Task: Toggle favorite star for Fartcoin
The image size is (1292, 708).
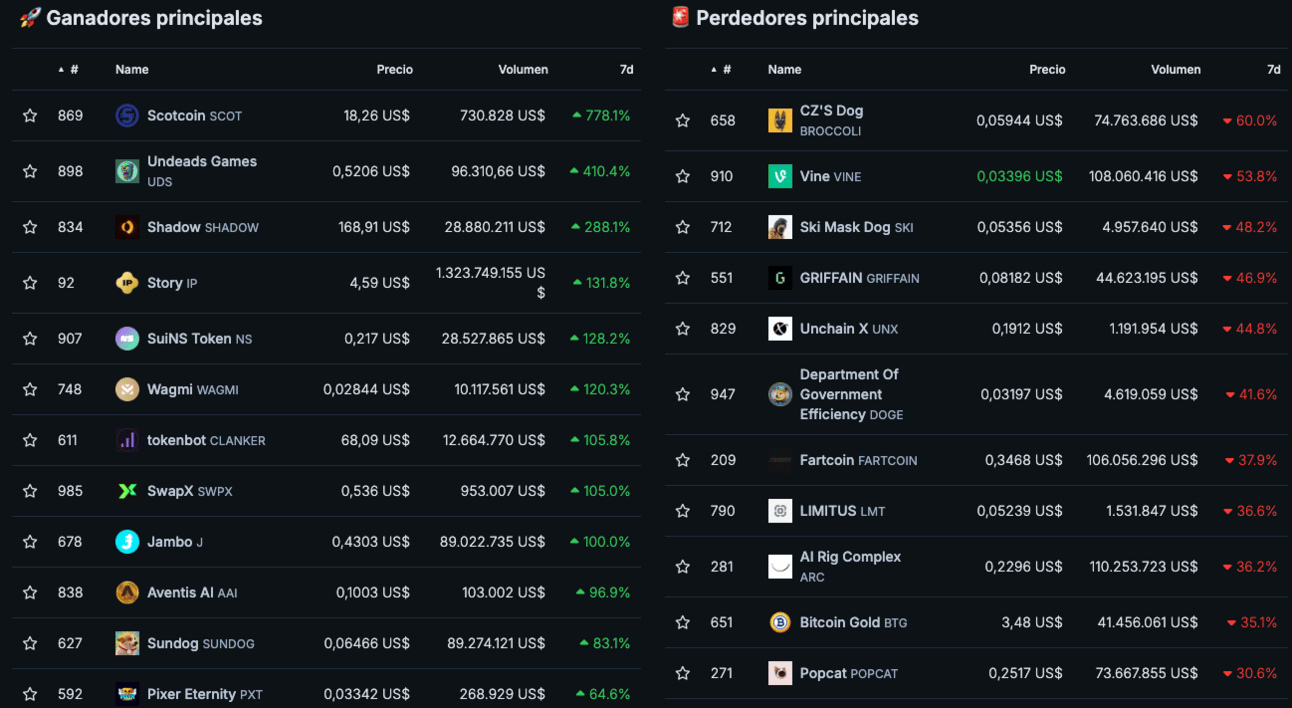Action: (x=683, y=460)
